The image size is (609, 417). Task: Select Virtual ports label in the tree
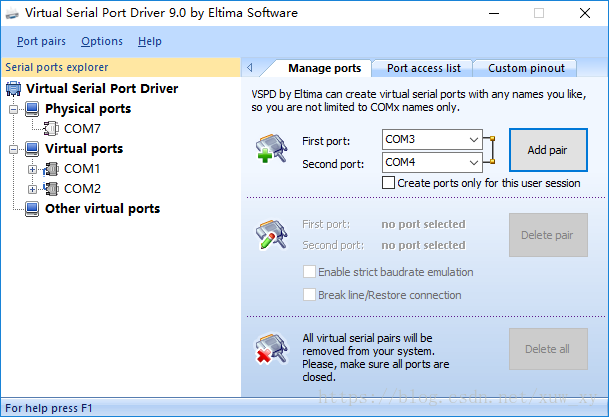(84, 149)
